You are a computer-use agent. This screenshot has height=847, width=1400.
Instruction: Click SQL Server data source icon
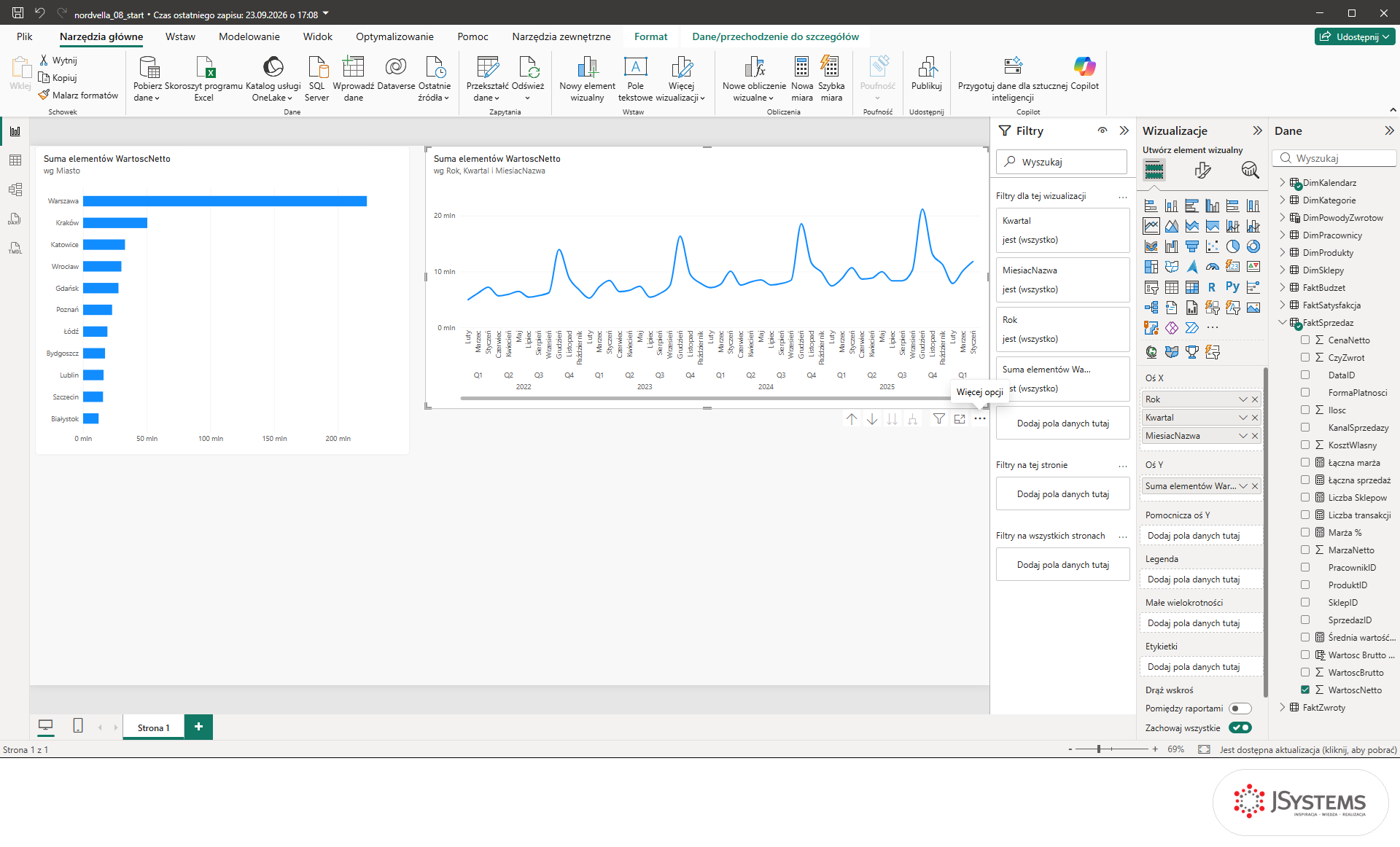click(x=317, y=79)
